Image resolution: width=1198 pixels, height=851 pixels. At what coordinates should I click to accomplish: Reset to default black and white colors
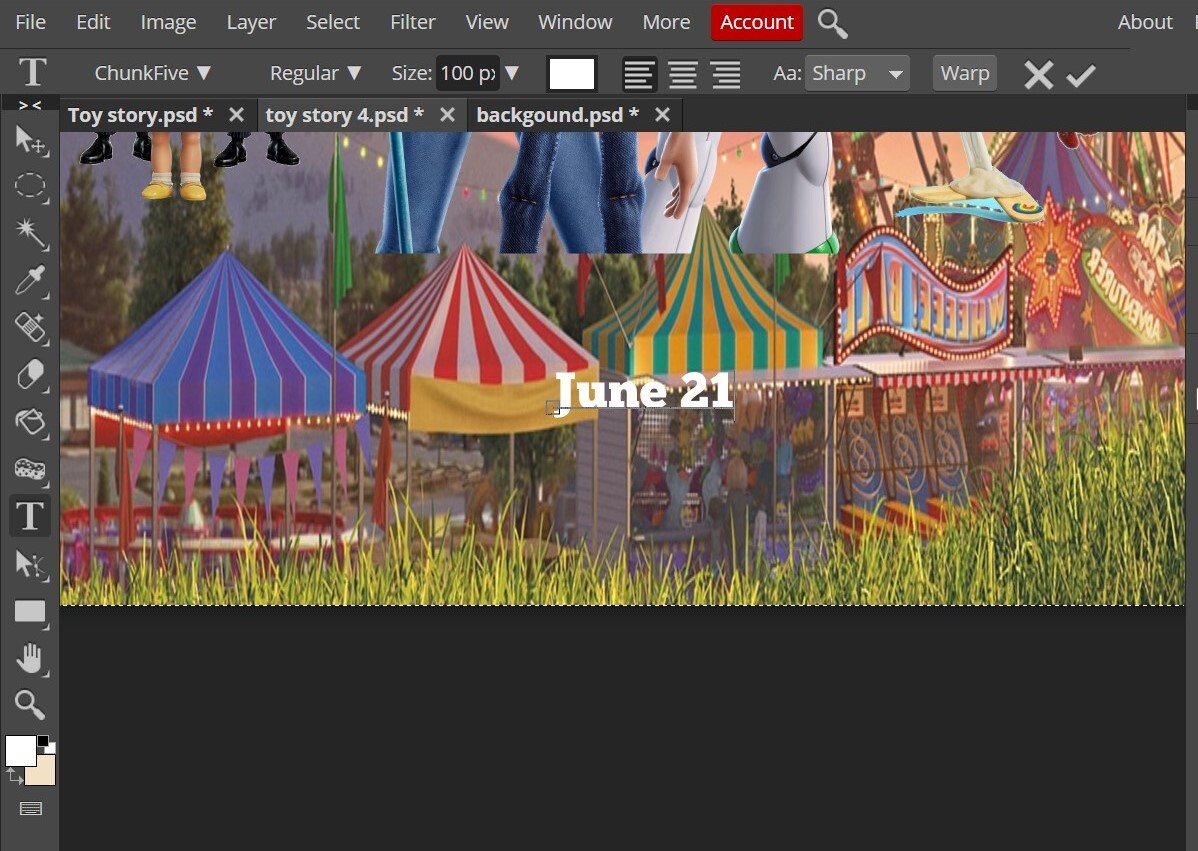click(x=45, y=743)
